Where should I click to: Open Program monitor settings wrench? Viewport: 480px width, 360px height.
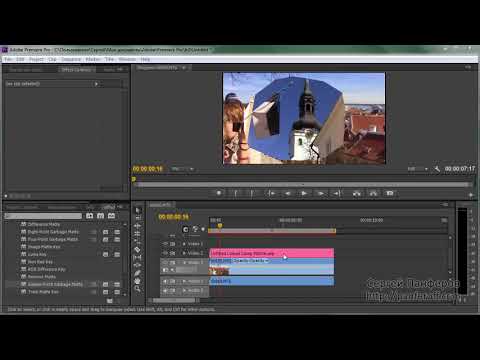click(437, 169)
